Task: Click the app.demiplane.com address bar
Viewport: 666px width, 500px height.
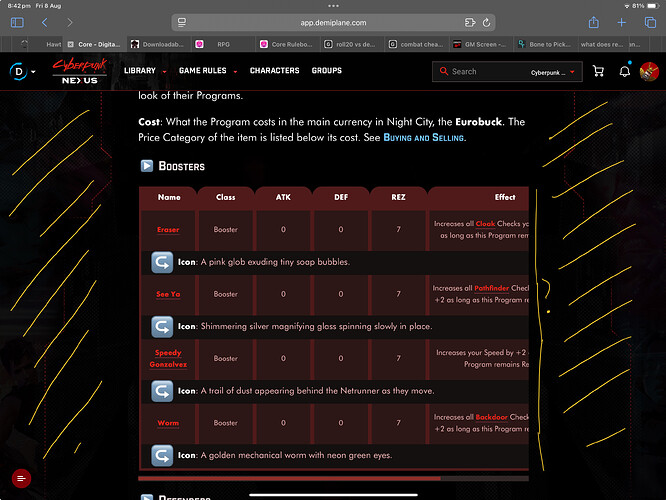Action: pyautogui.click(x=333, y=23)
